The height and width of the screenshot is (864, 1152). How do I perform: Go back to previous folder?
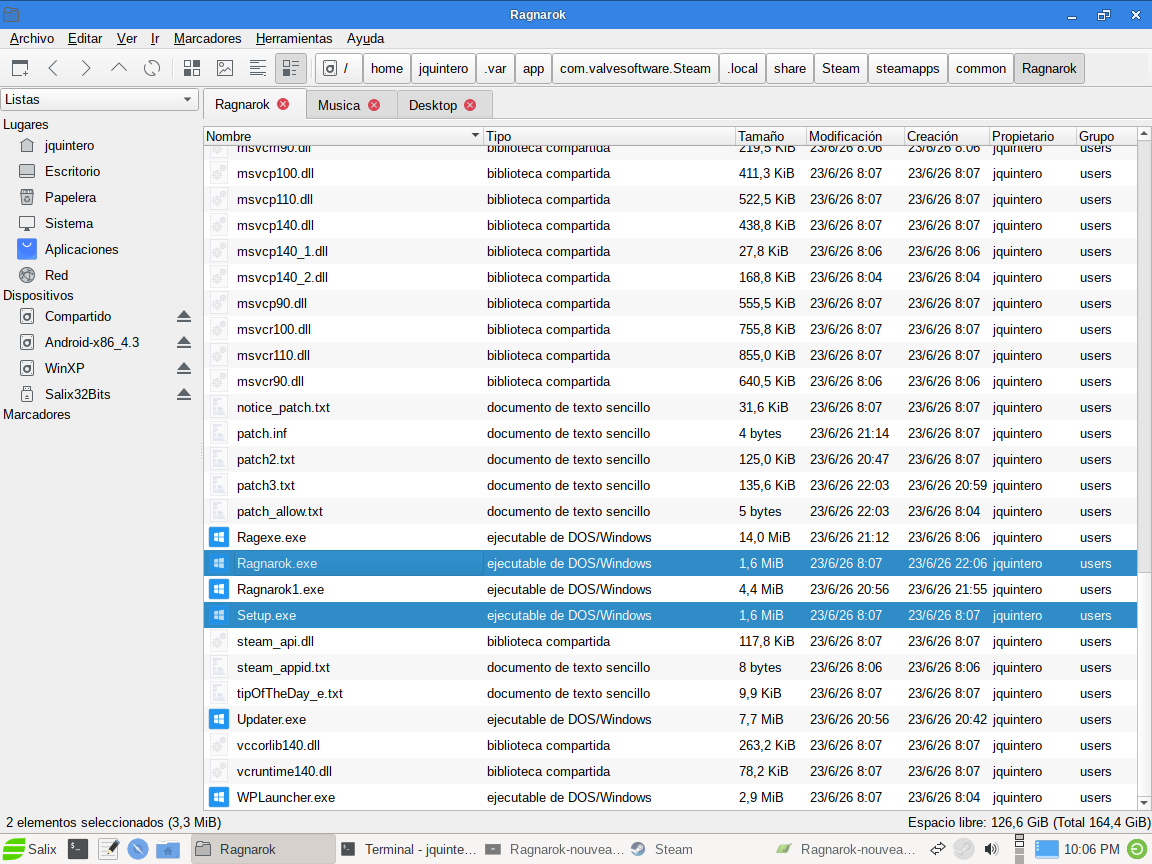(53, 68)
